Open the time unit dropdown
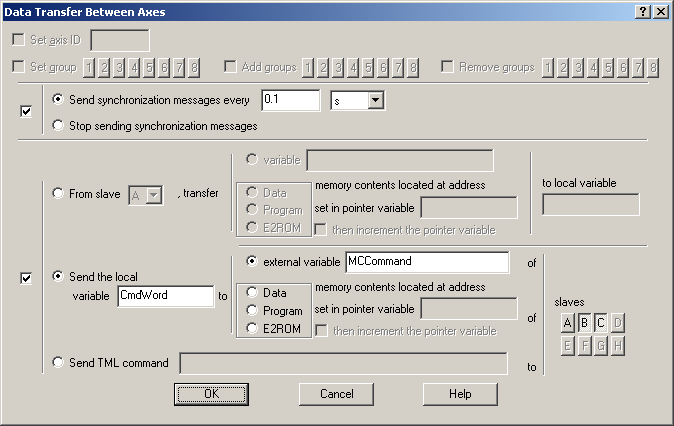The height and width of the screenshot is (426, 674). (x=376, y=100)
